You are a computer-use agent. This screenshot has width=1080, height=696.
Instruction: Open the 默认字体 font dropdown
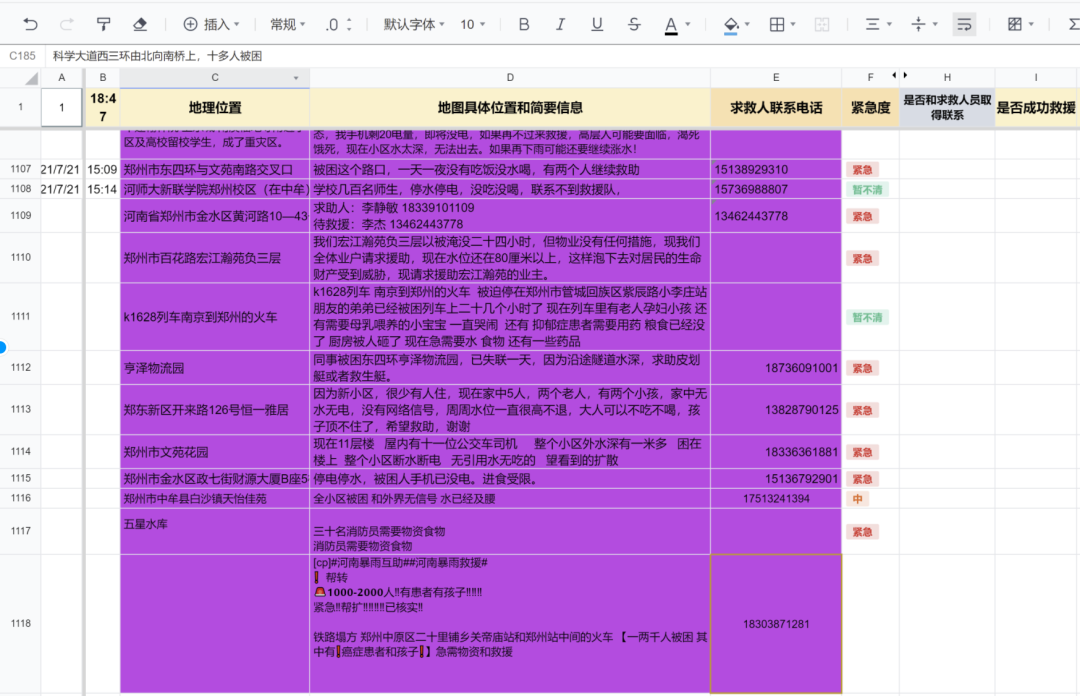click(x=414, y=25)
